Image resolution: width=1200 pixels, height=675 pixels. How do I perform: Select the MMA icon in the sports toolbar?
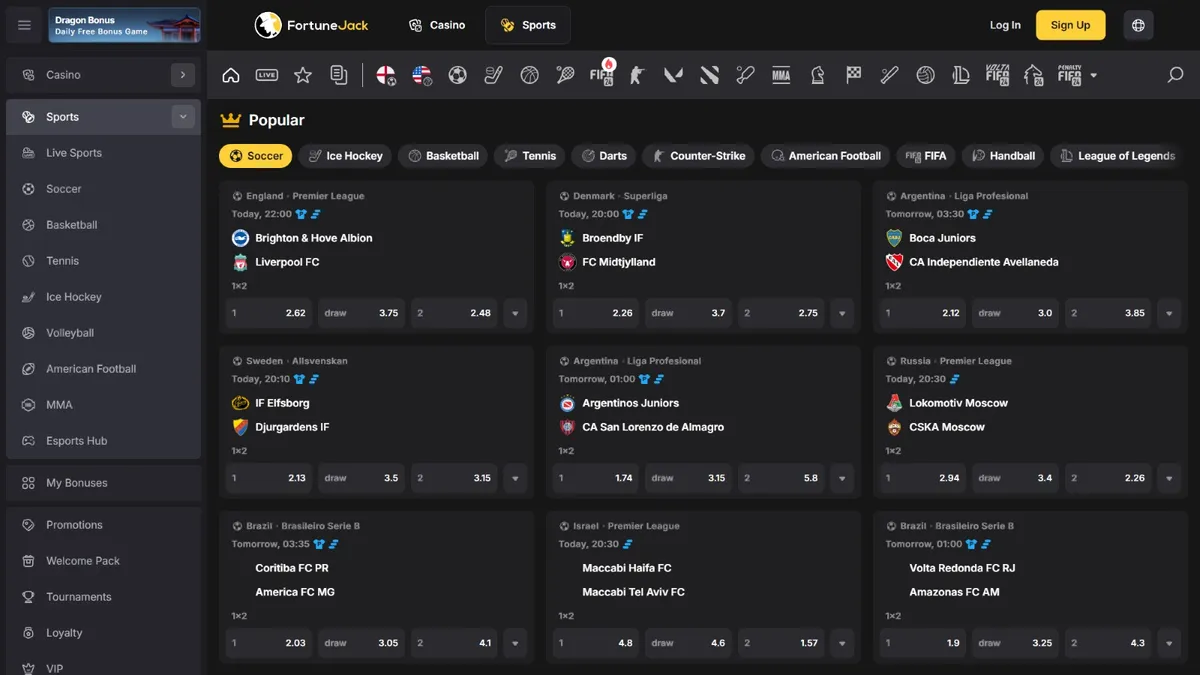point(781,74)
